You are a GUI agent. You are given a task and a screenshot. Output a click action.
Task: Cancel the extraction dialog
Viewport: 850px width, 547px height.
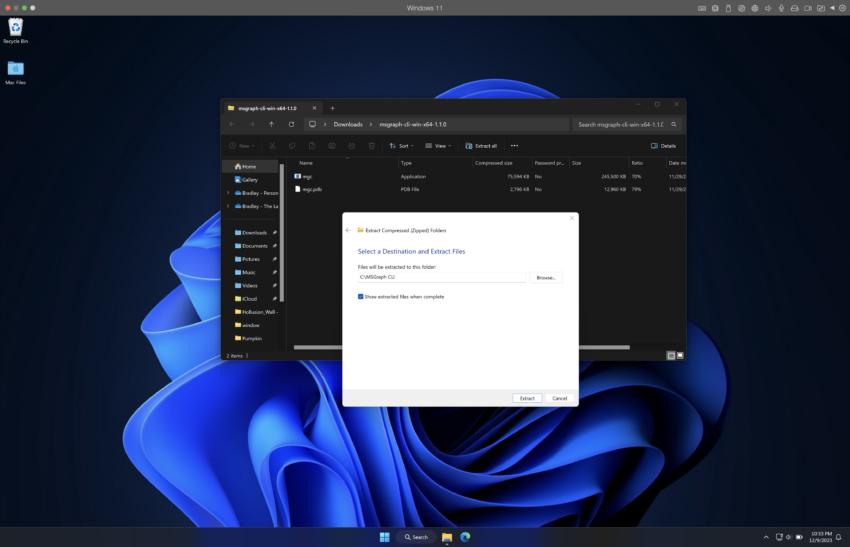click(559, 398)
